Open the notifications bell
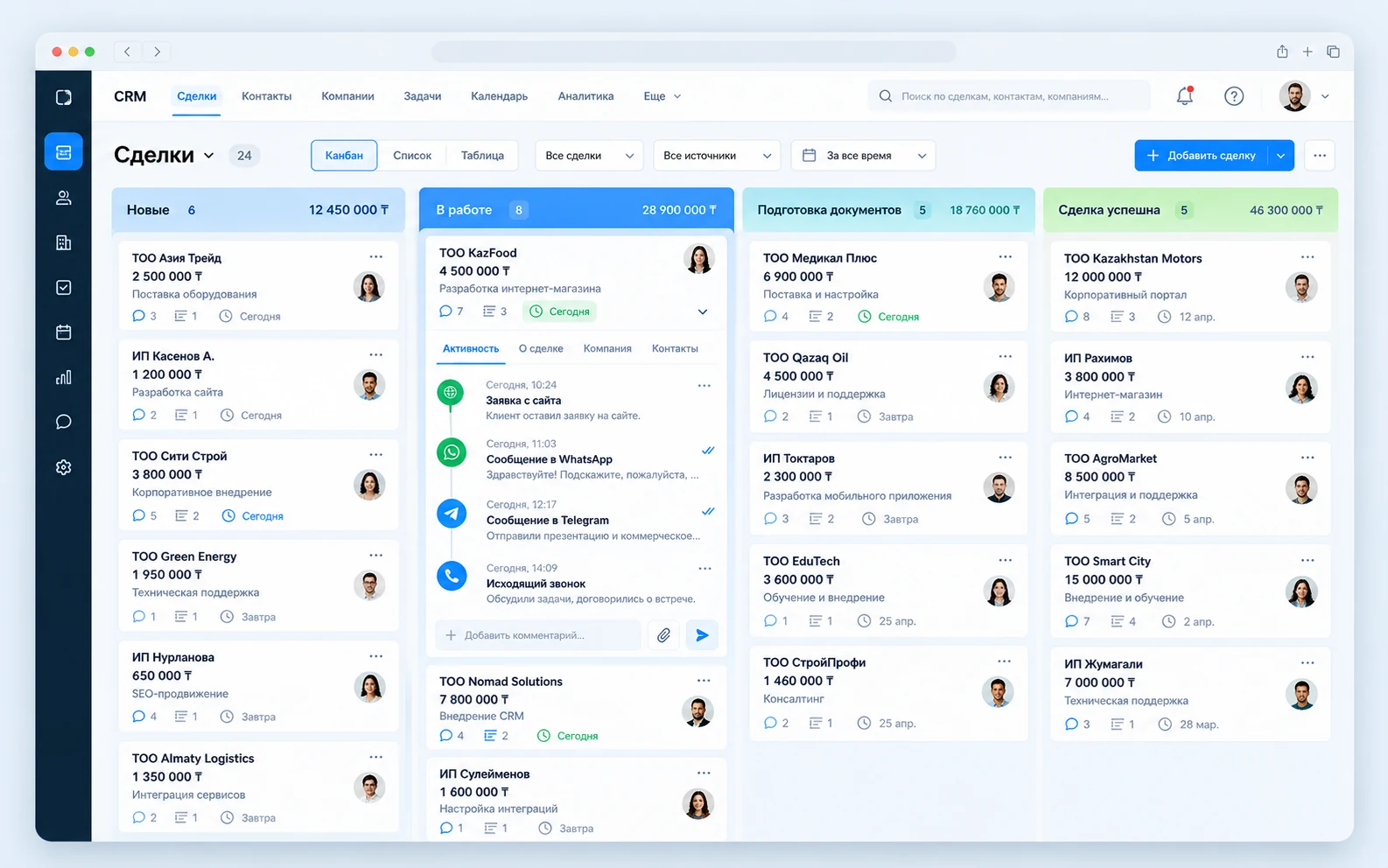The height and width of the screenshot is (868, 1388). (x=1185, y=96)
